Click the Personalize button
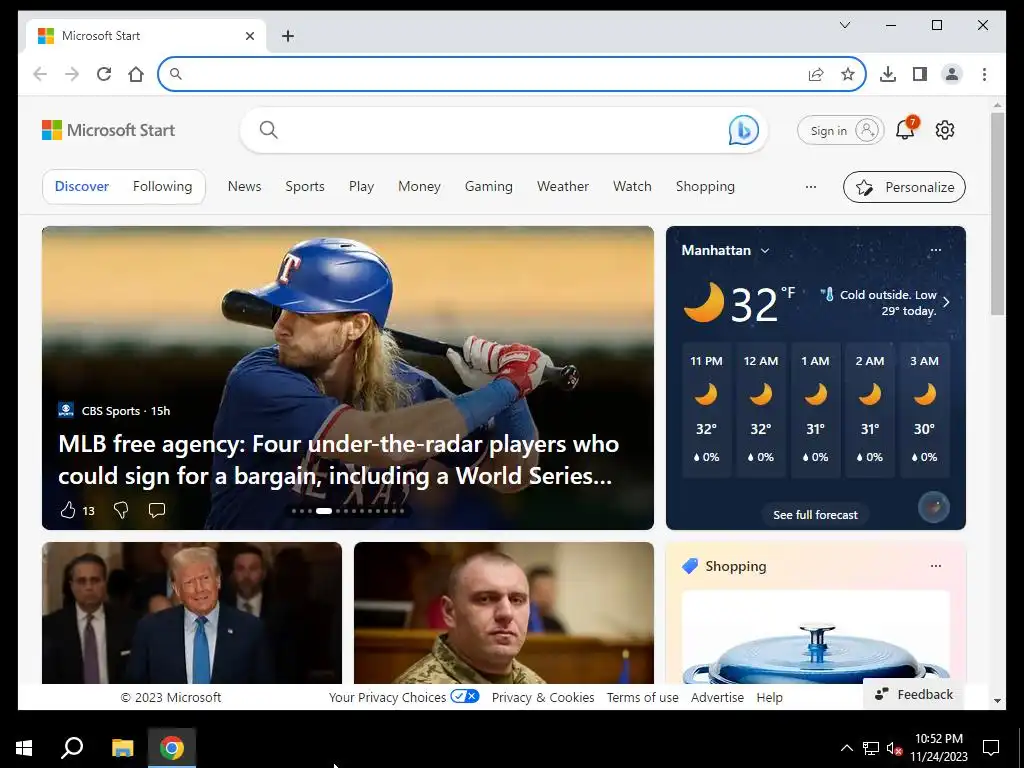Viewport: 1024px width, 768px height. coord(904,187)
